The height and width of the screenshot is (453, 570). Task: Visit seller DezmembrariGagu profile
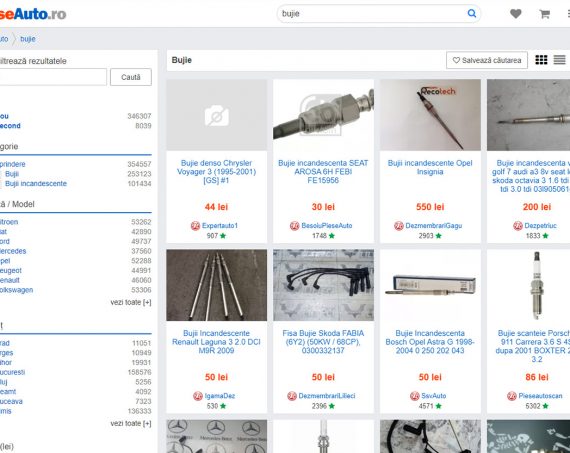pyautogui.click(x=434, y=225)
